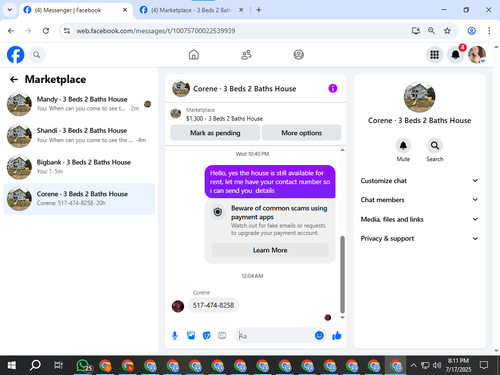Open the Facebook logo home link

click(16, 55)
